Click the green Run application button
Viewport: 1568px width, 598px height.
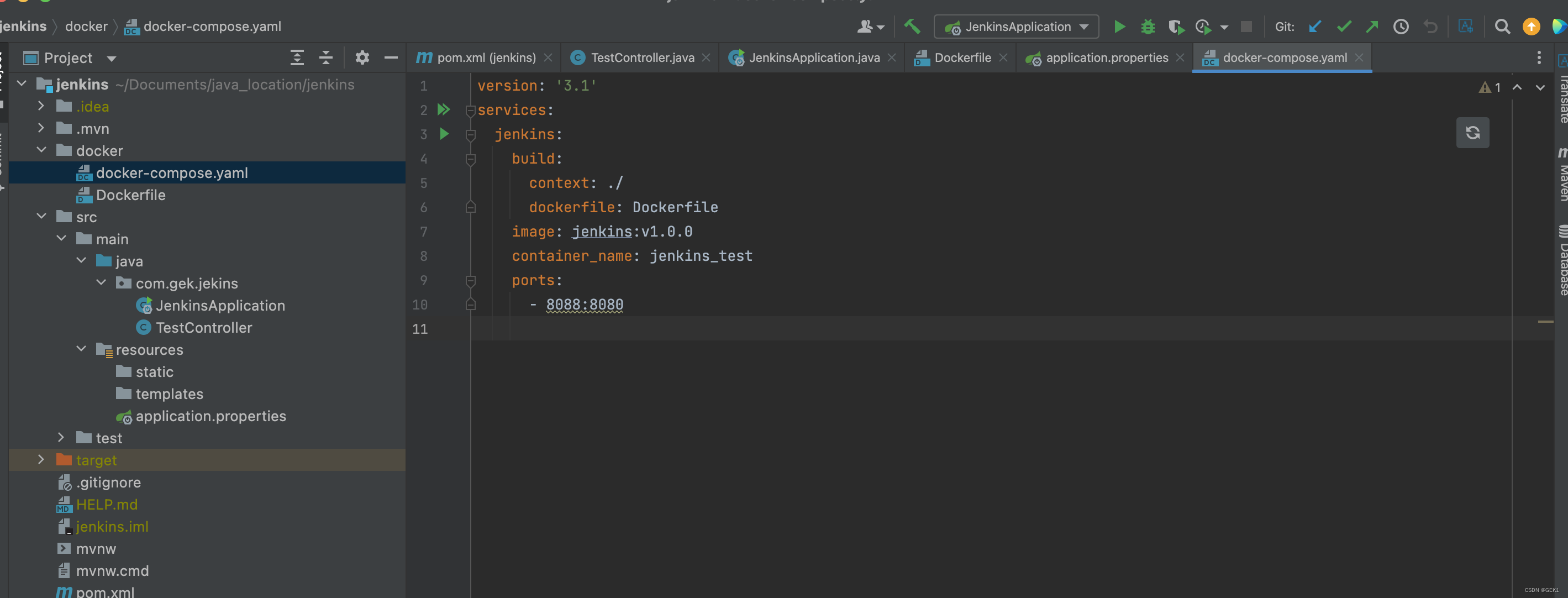[1119, 27]
